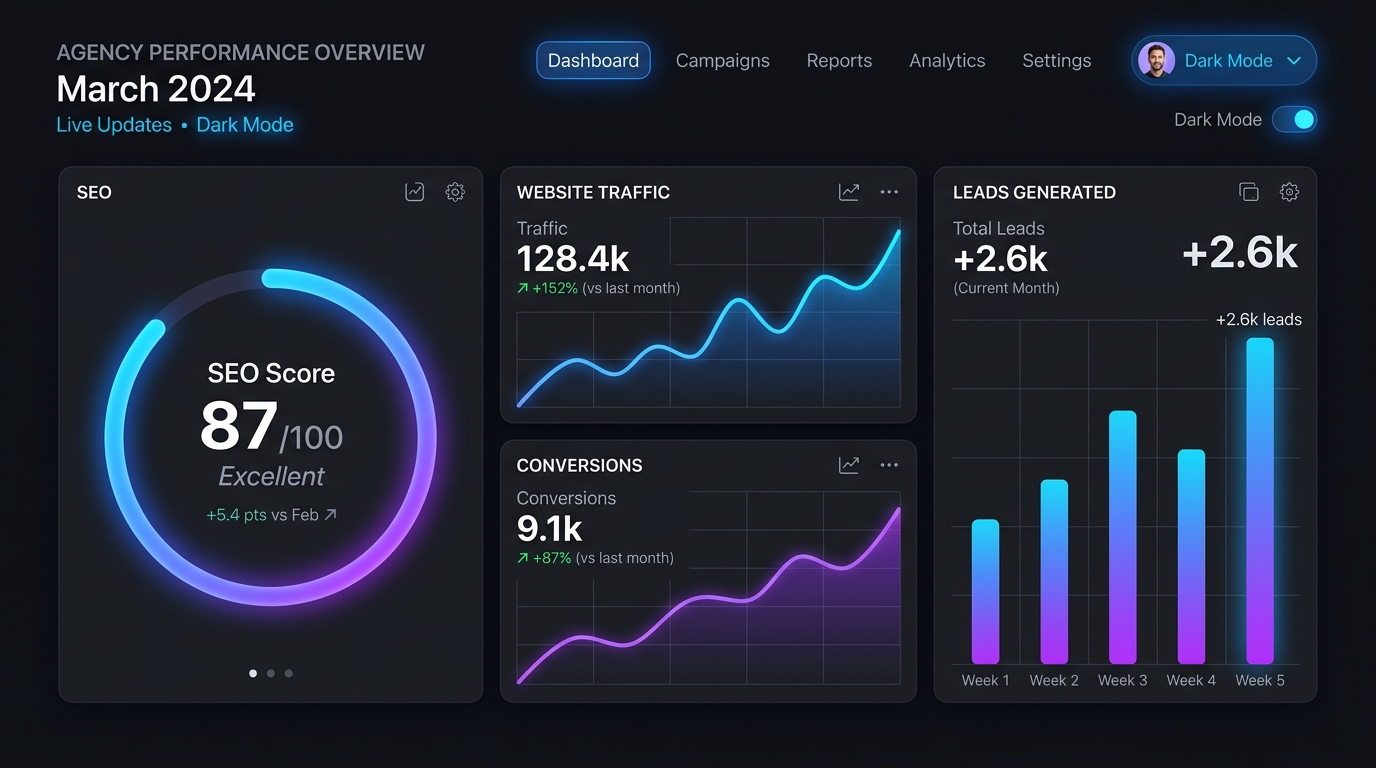
Task: Open the Conversions three-dot menu
Action: (889, 465)
